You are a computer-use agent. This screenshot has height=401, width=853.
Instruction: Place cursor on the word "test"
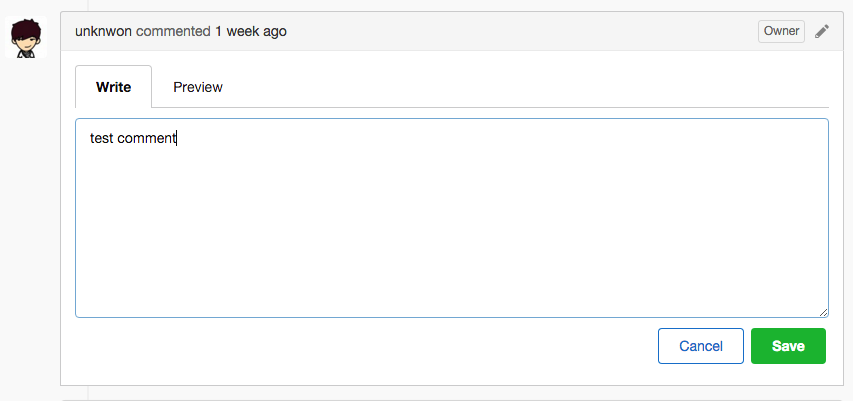tap(101, 138)
